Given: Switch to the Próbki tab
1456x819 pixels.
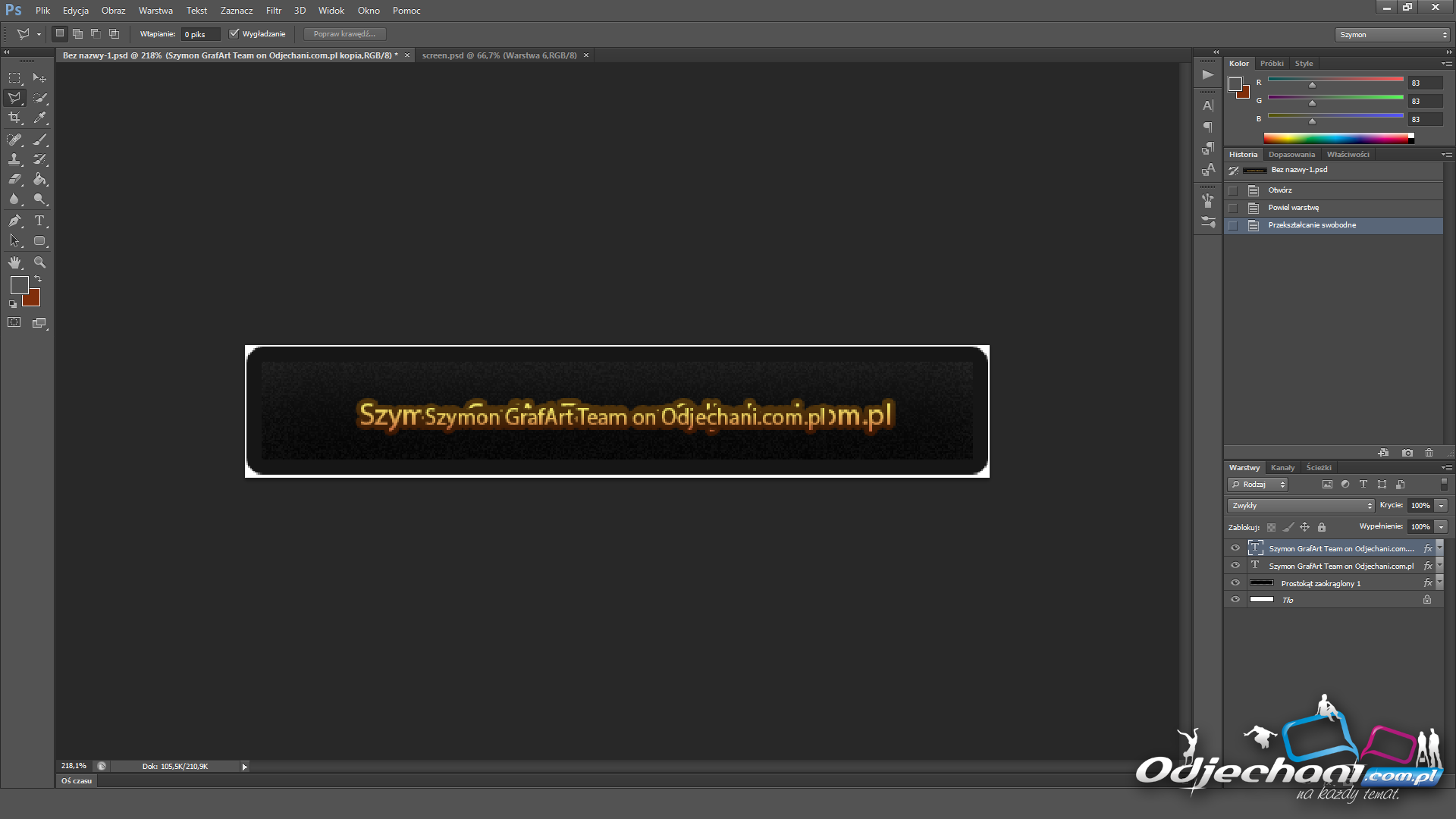Looking at the screenshot, I should pos(1272,64).
